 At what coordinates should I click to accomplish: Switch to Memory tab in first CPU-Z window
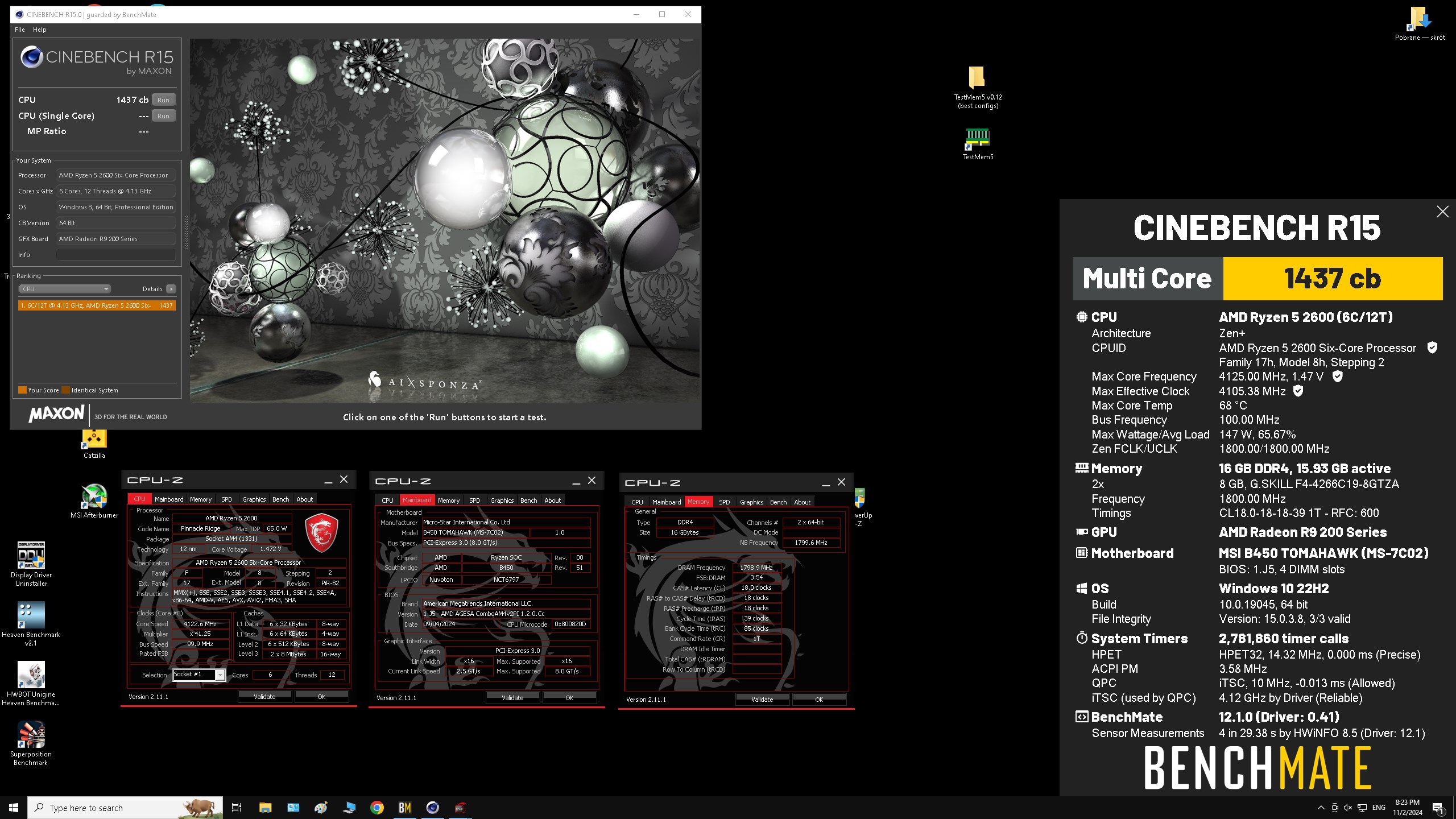[x=201, y=499]
